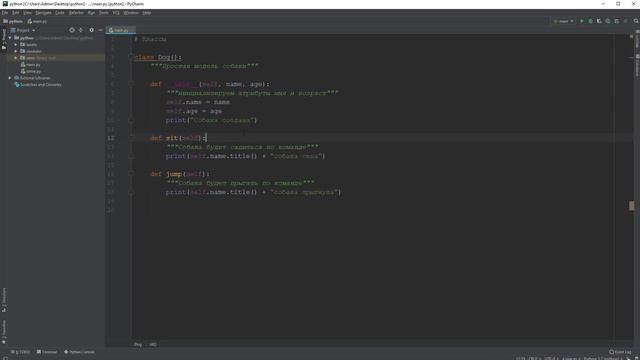Fold the sit method in gutter

(131, 138)
